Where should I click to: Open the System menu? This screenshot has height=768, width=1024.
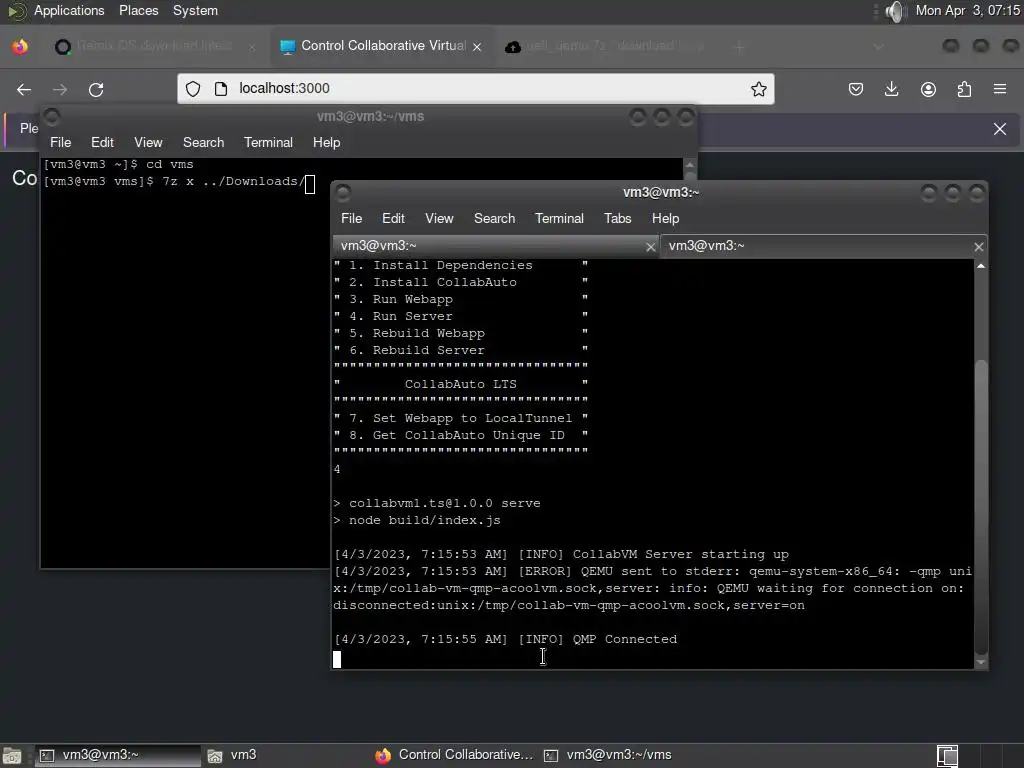195,10
